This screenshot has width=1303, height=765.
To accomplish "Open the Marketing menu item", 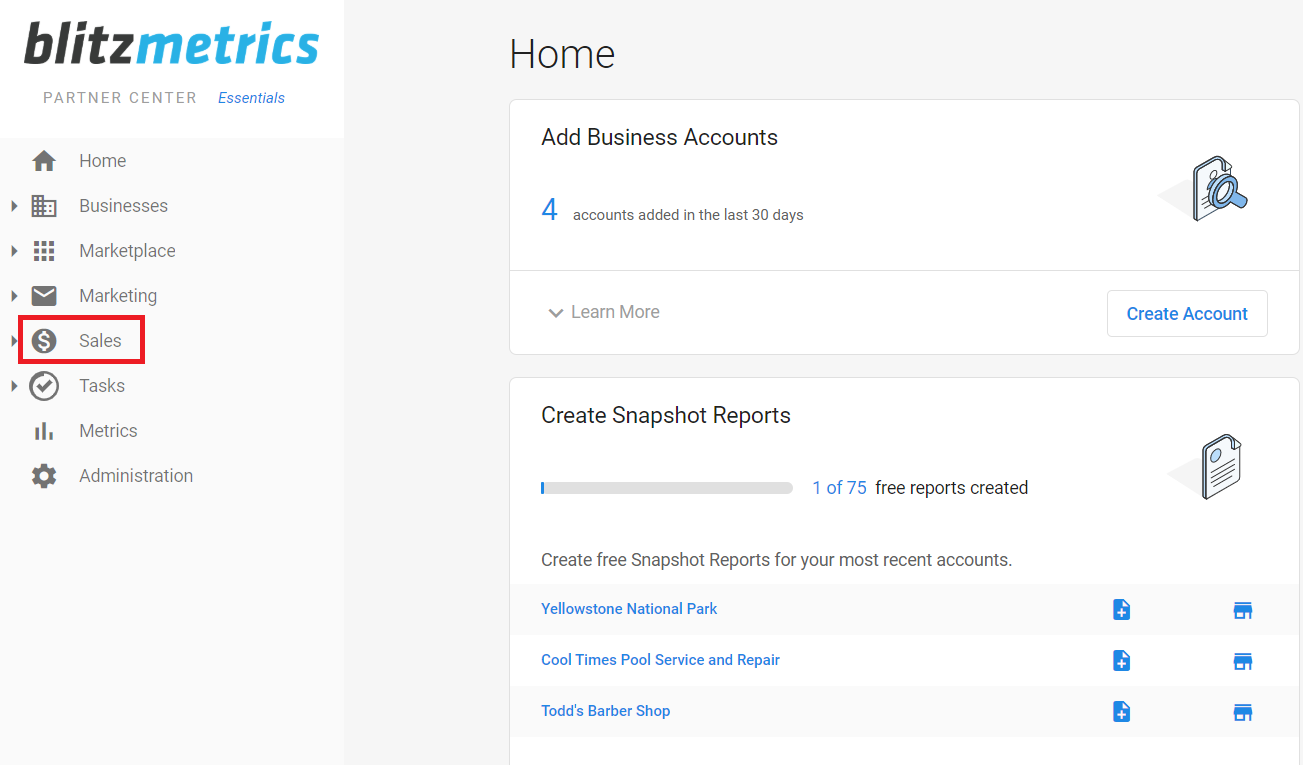I will click(x=118, y=296).
